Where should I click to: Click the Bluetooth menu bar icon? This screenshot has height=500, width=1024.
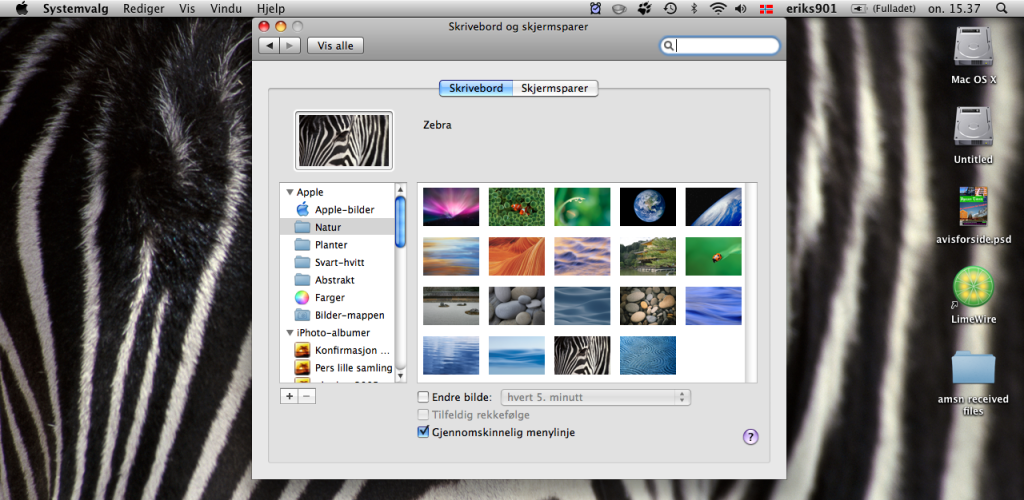695,8
